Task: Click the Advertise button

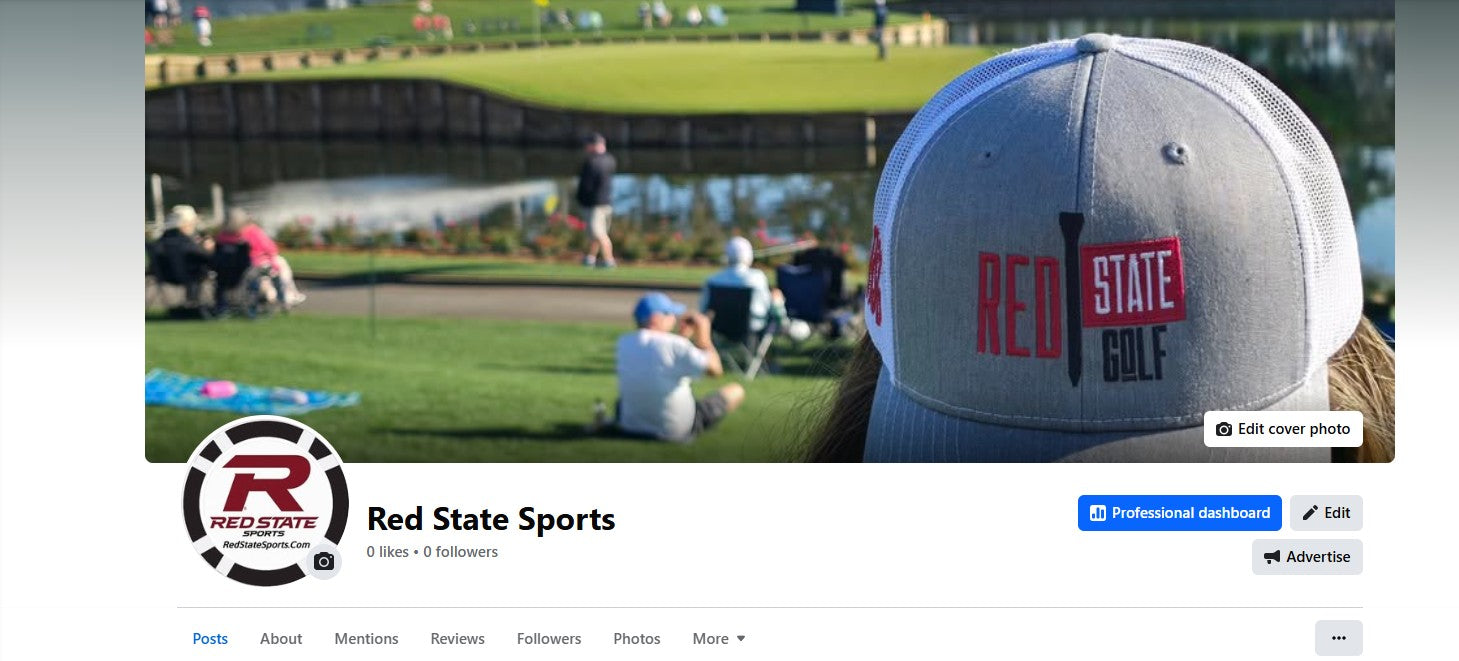Action: click(1307, 557)
